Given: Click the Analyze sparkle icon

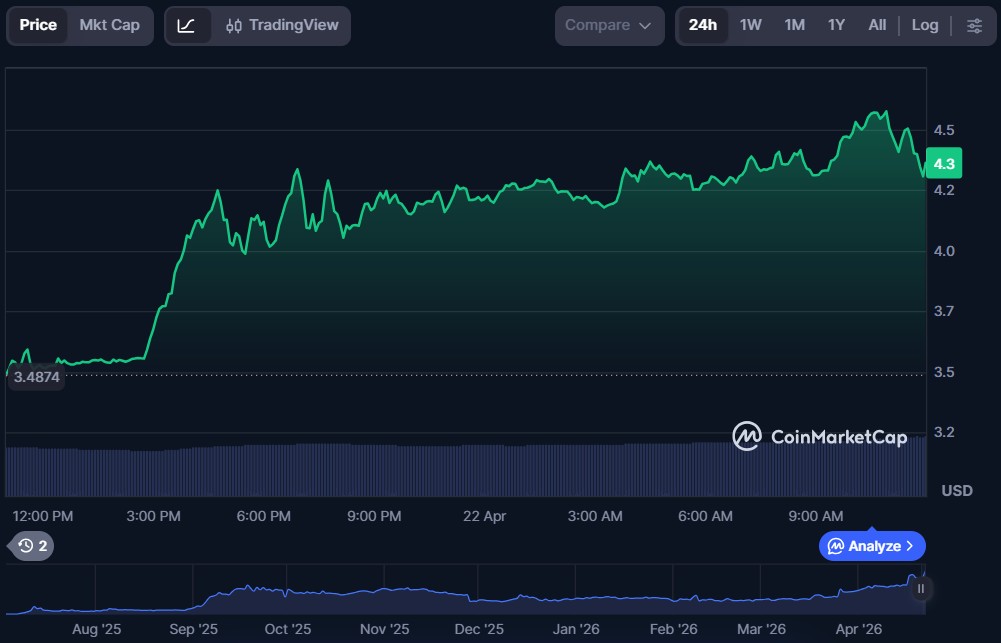Looking at the screenshot, I should 835,546.
